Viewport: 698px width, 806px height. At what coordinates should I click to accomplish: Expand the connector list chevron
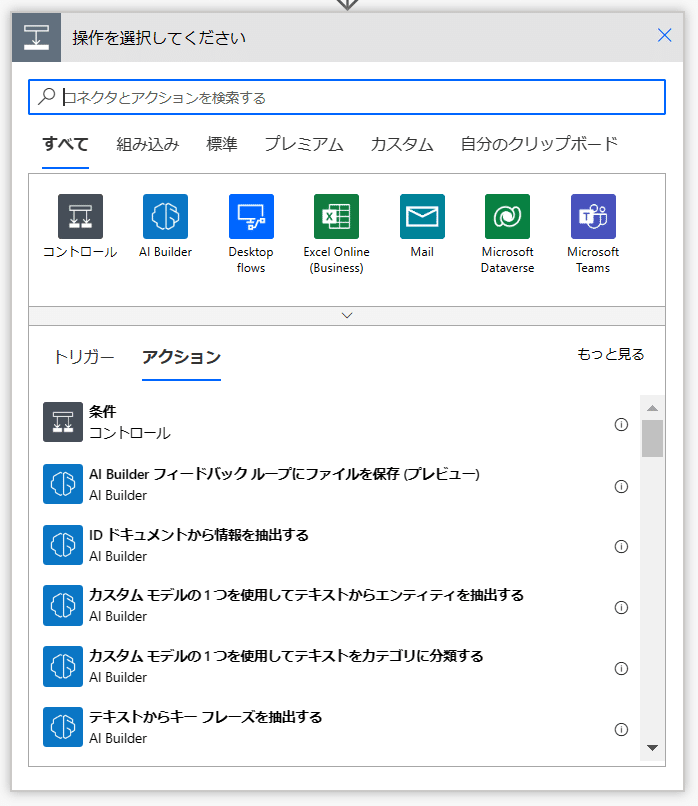coord(347,316)
